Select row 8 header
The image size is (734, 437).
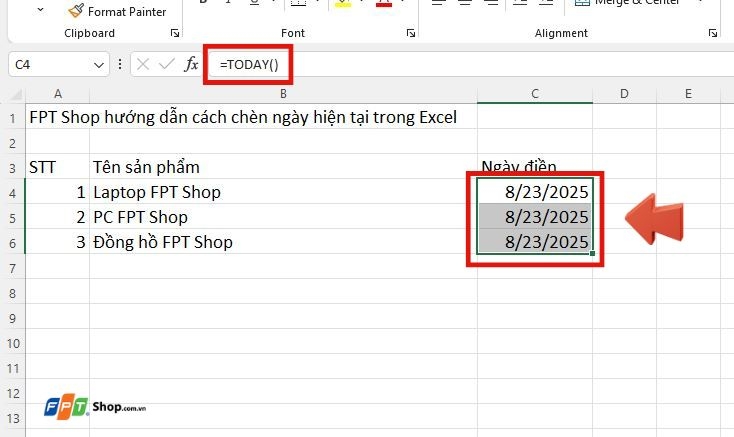pyautogui.click(x=13, y=293)
